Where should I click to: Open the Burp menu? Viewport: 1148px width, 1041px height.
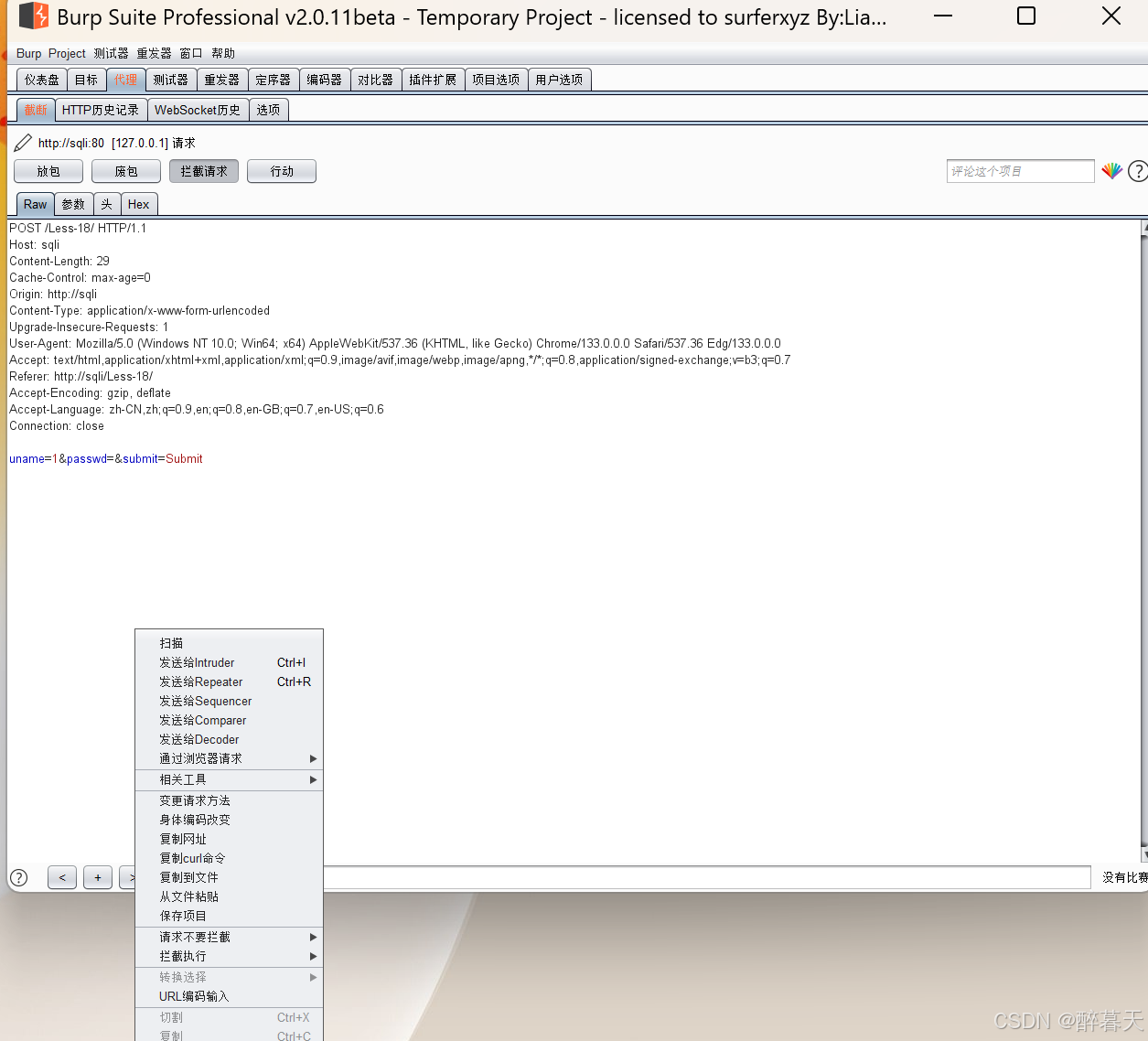pos(28,53)
